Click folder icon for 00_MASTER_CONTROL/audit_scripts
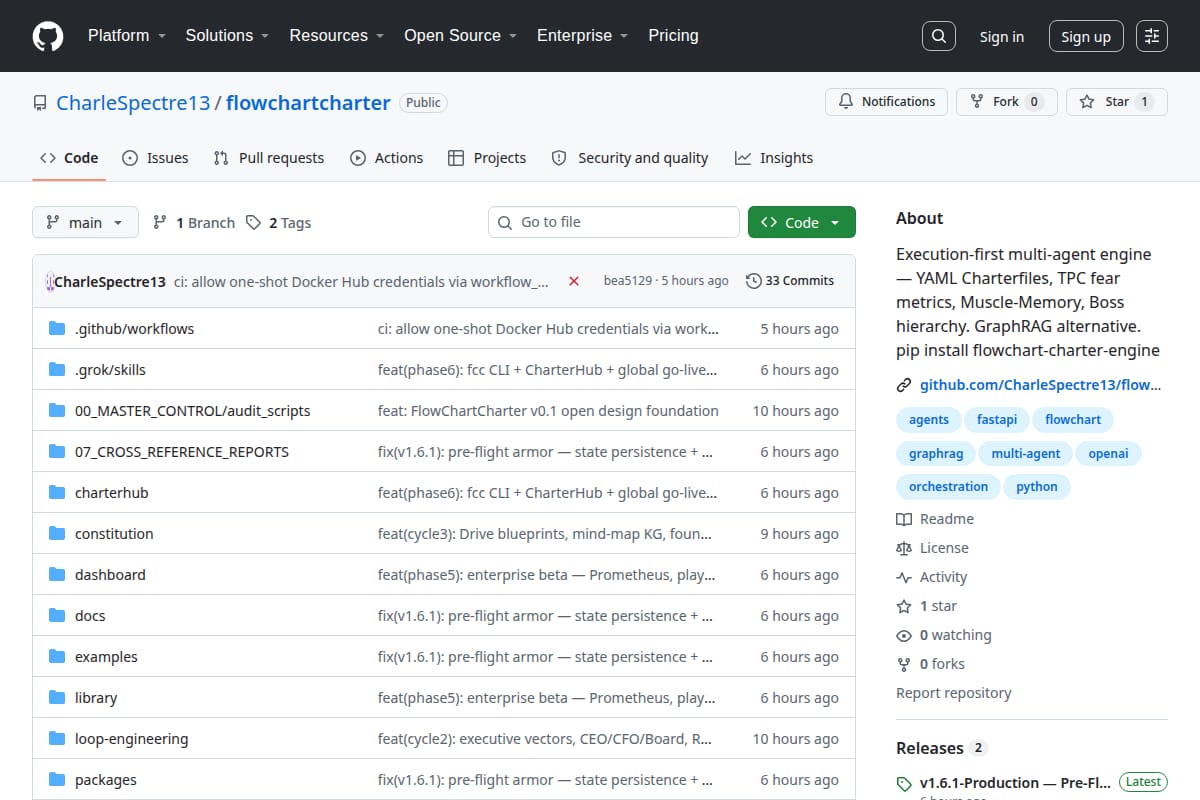This screenshot has height=800, width=1200. pos(57,410)
